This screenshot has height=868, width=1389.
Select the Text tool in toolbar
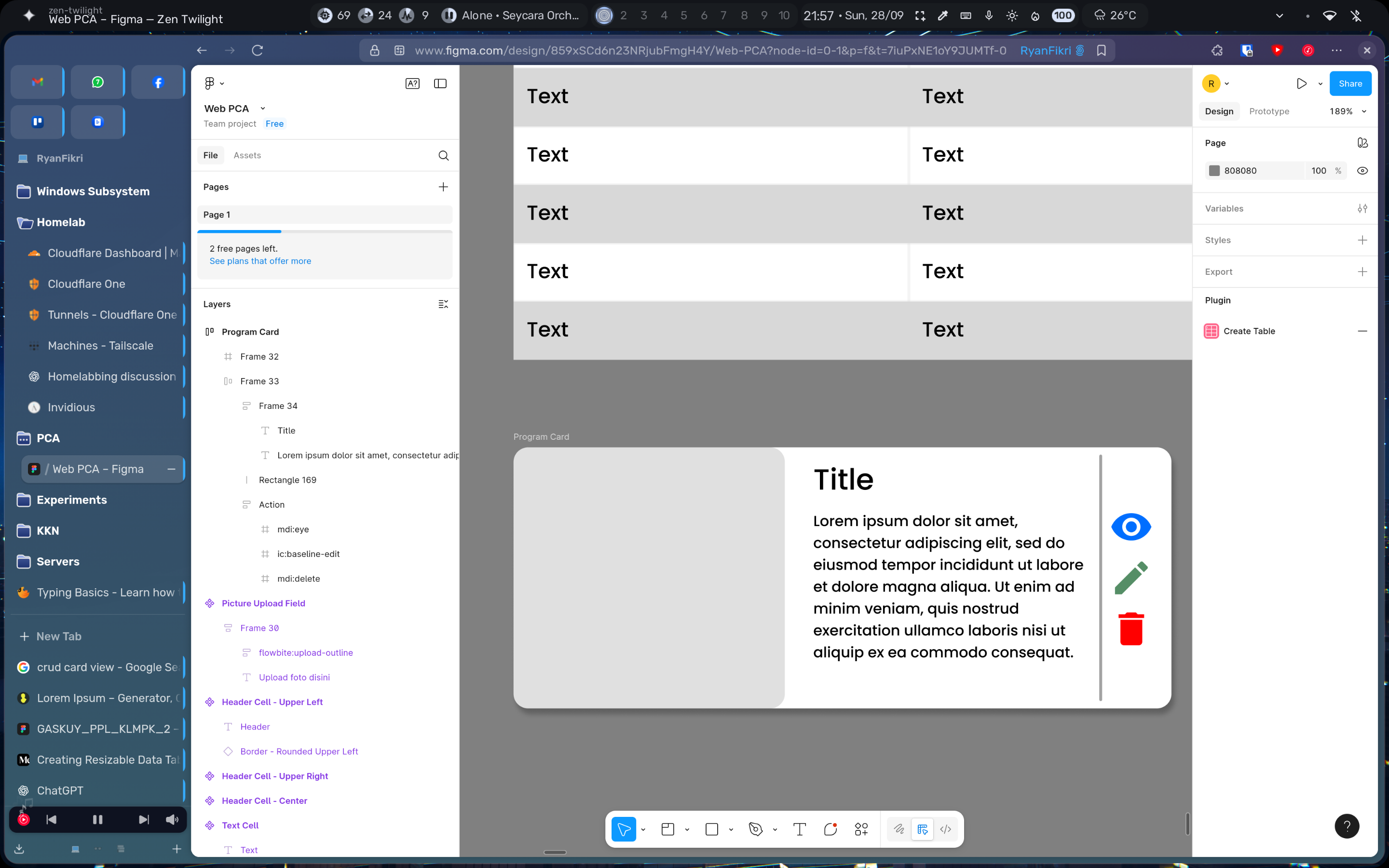tap(800, 829)
